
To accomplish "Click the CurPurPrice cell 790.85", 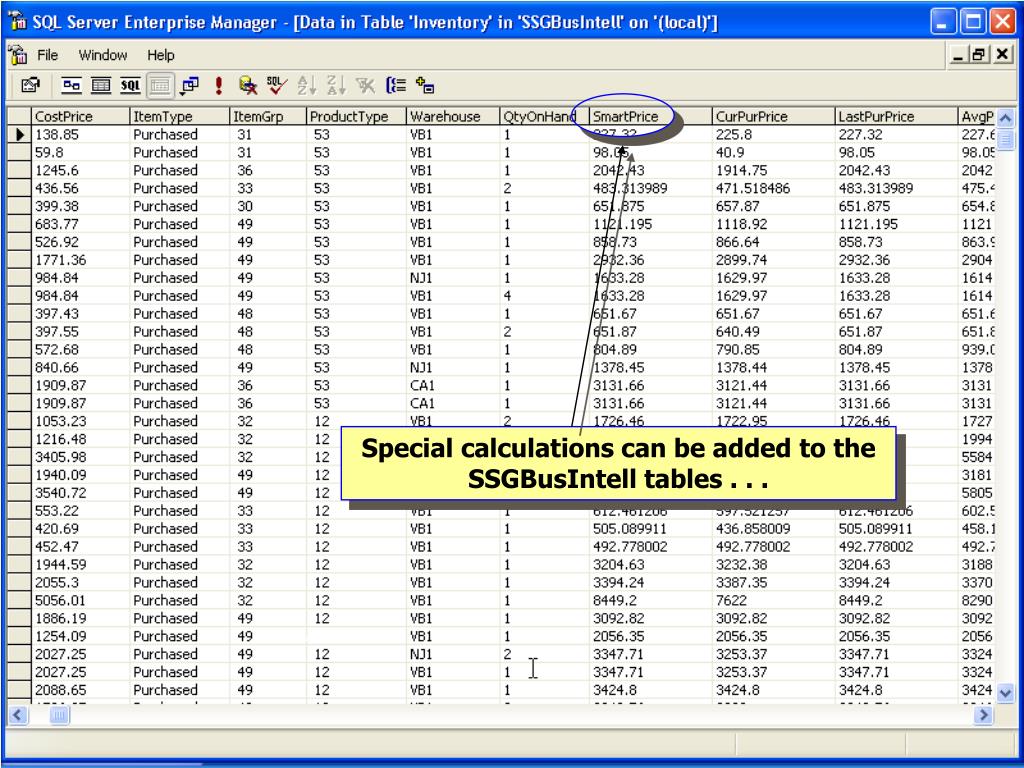I will (773, 349).
